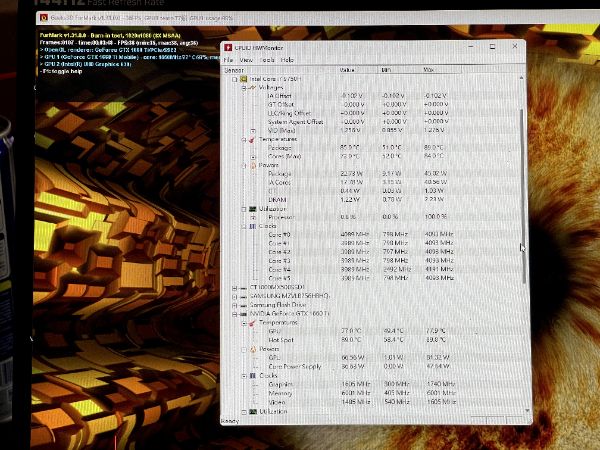Click the drive icon for Samsung Flash Drive
Screen dimensions: 600x450
click(243, 305)
